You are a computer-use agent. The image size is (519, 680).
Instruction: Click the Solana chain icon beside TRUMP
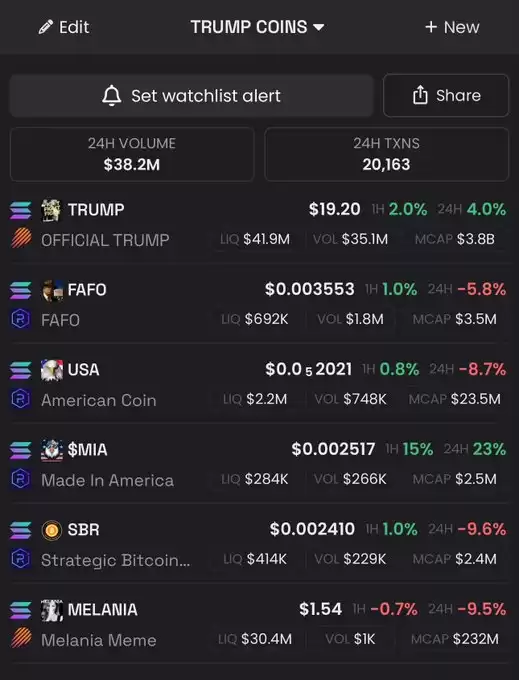pos(21,210)
